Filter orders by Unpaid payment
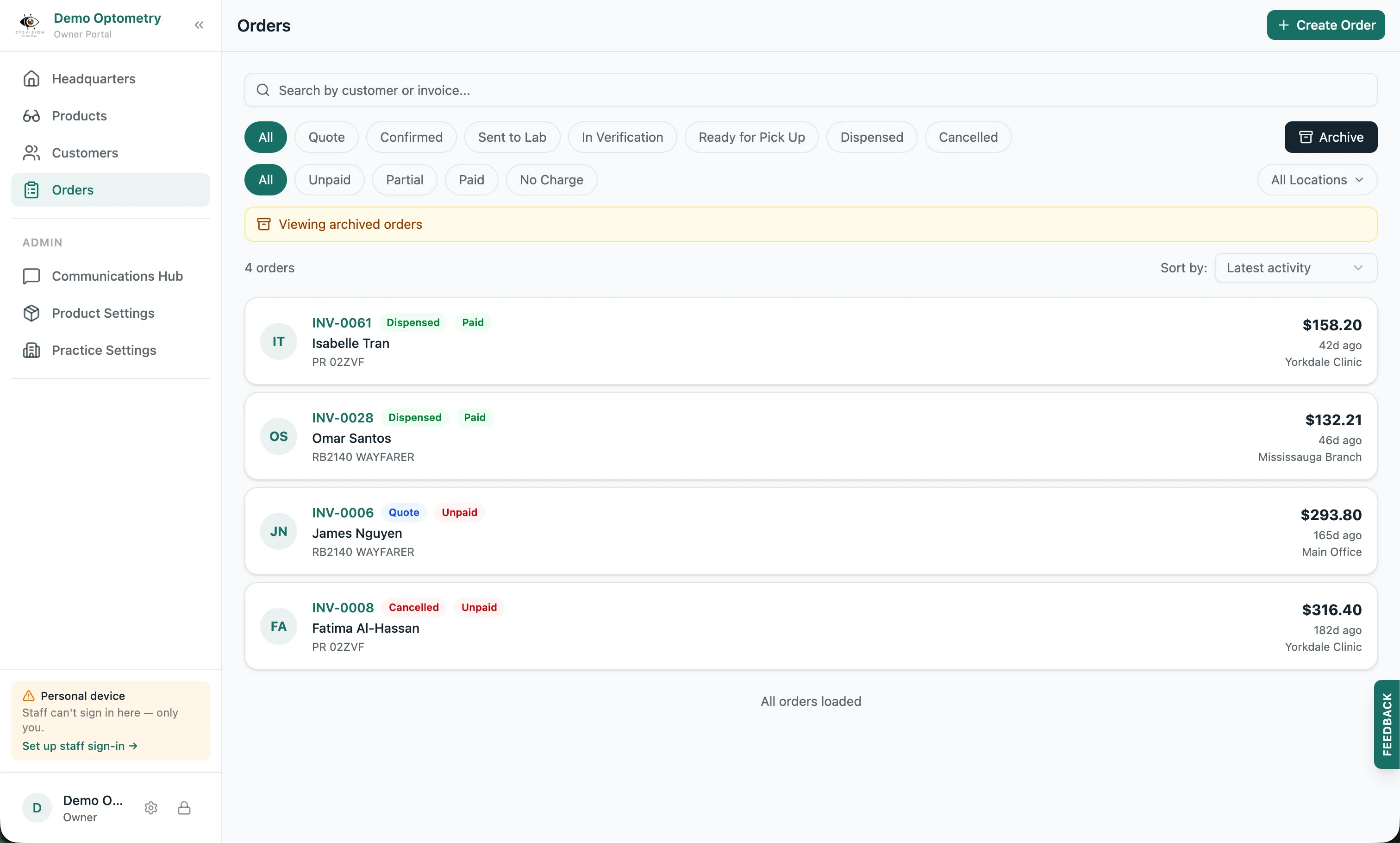Image resolution: width=1400 pixels, height=843 pixels. (x=329, y=180)
